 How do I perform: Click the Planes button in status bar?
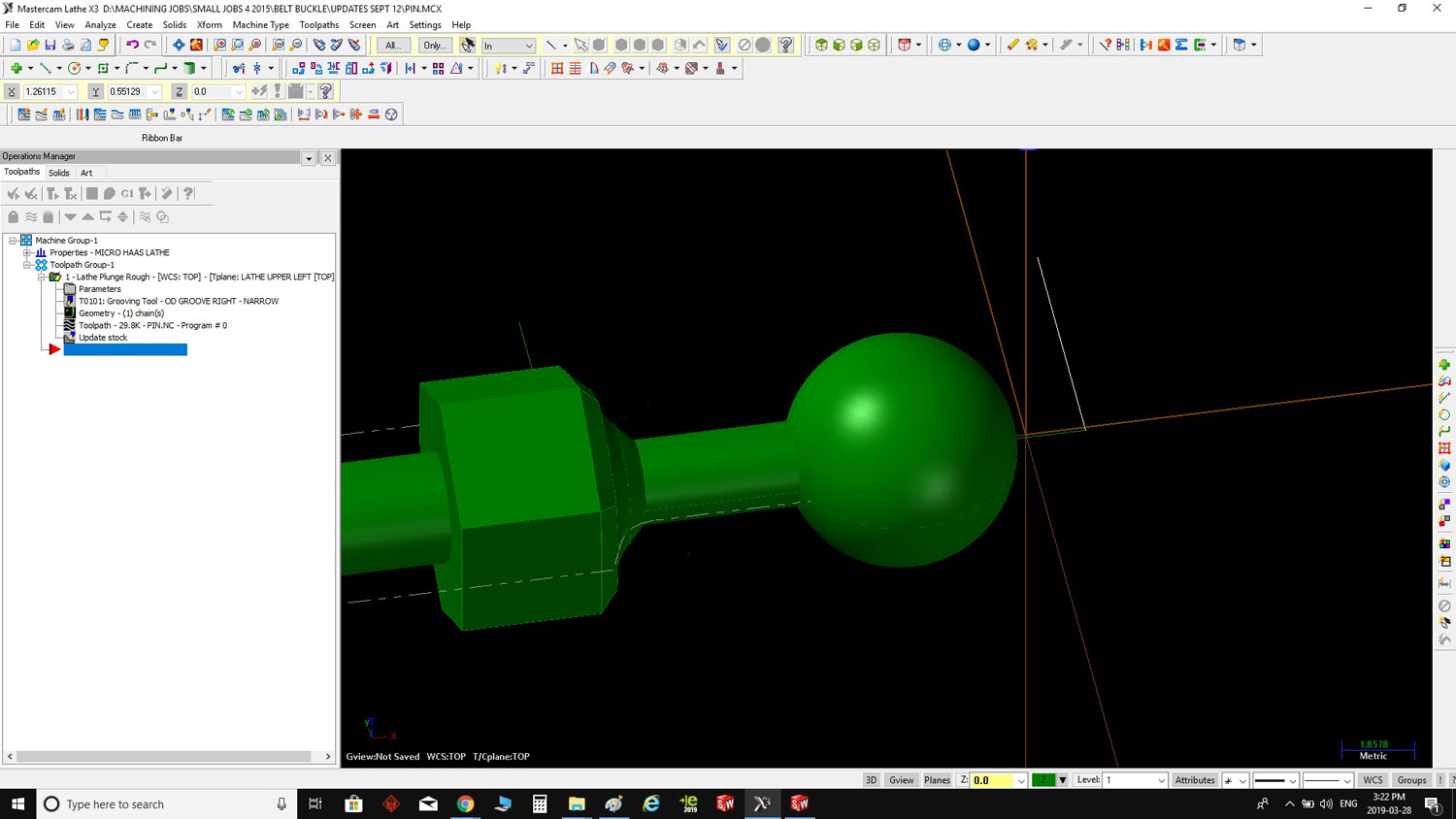pos(937,780)
